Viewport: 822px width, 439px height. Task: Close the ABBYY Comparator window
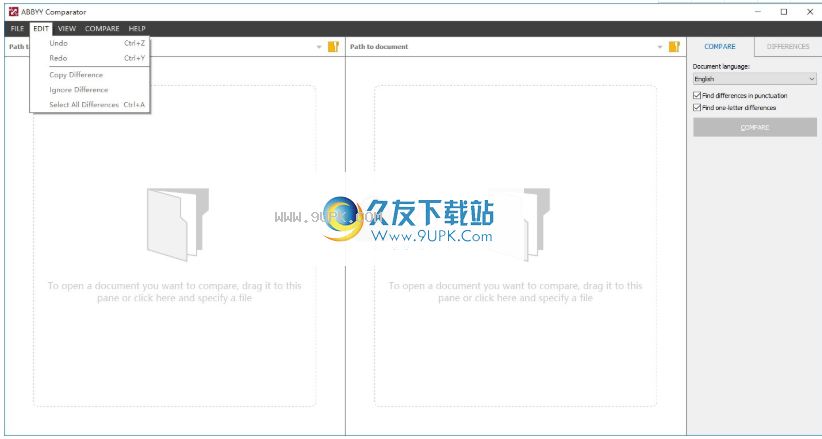coord(809,12)
